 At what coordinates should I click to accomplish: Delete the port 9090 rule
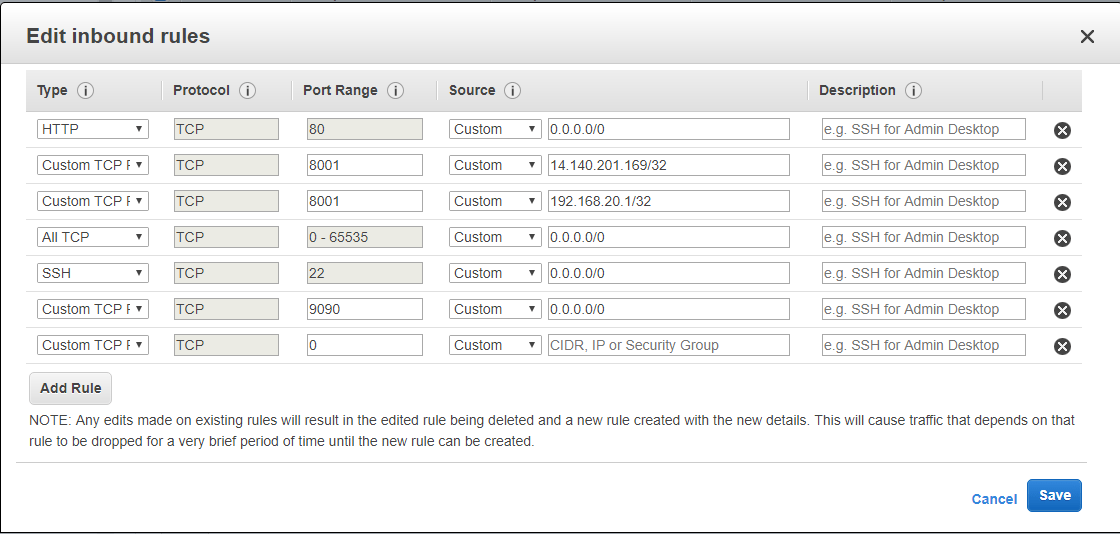[x=1062, y=310]
